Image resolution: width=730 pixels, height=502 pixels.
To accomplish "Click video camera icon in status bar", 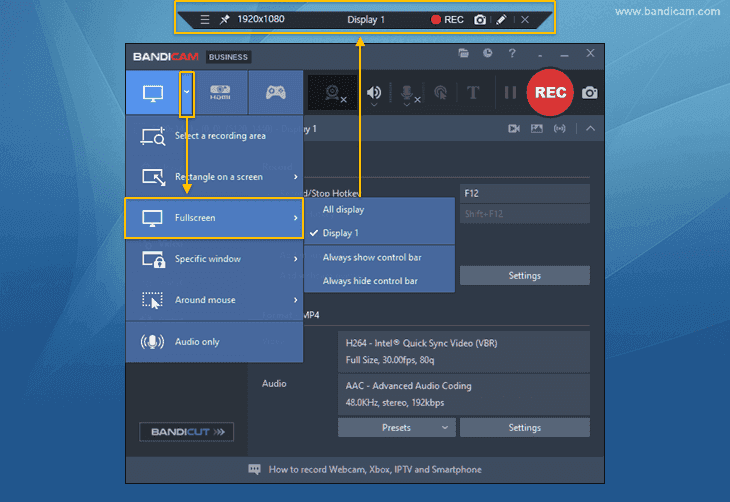I will tap(514, 129).
